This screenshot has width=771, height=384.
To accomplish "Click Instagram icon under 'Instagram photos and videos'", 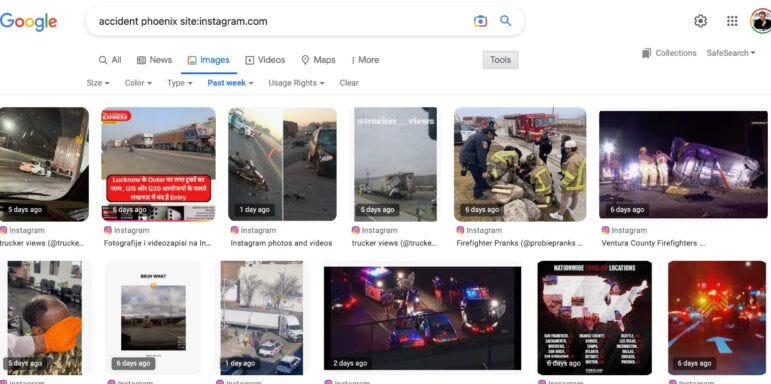I will (234, 230).
